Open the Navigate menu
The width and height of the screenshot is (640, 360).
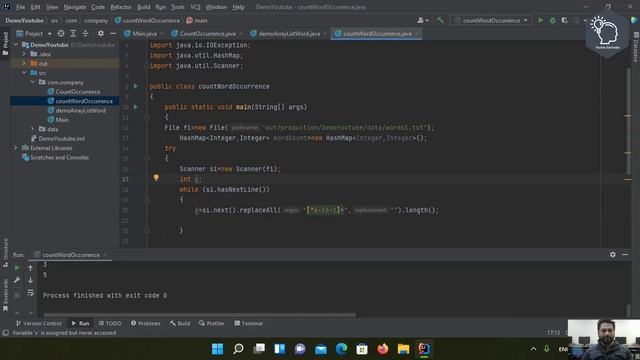click(x=75, y=7)
